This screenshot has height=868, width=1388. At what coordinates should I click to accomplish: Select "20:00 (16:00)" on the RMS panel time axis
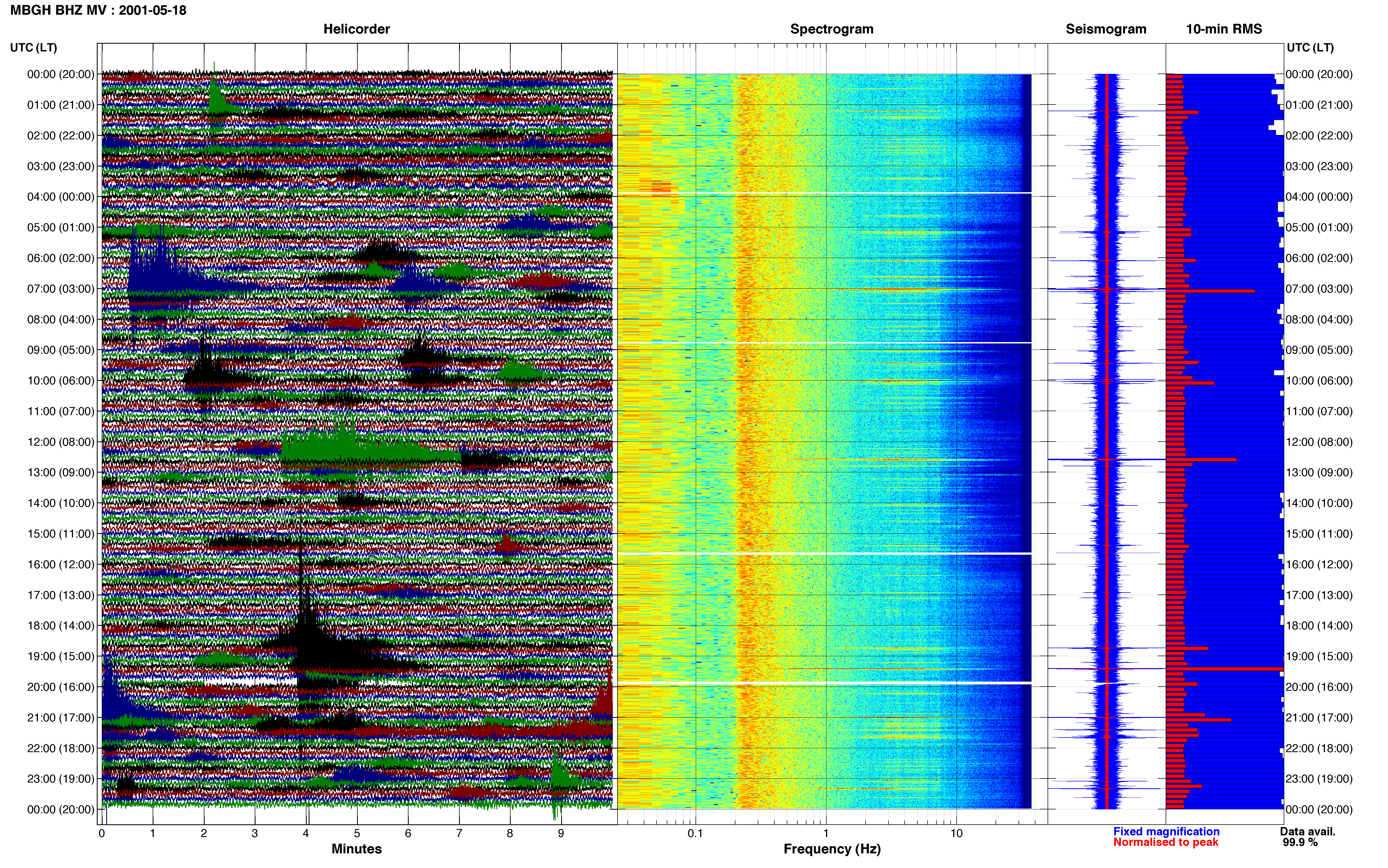tap(1319, 687)
